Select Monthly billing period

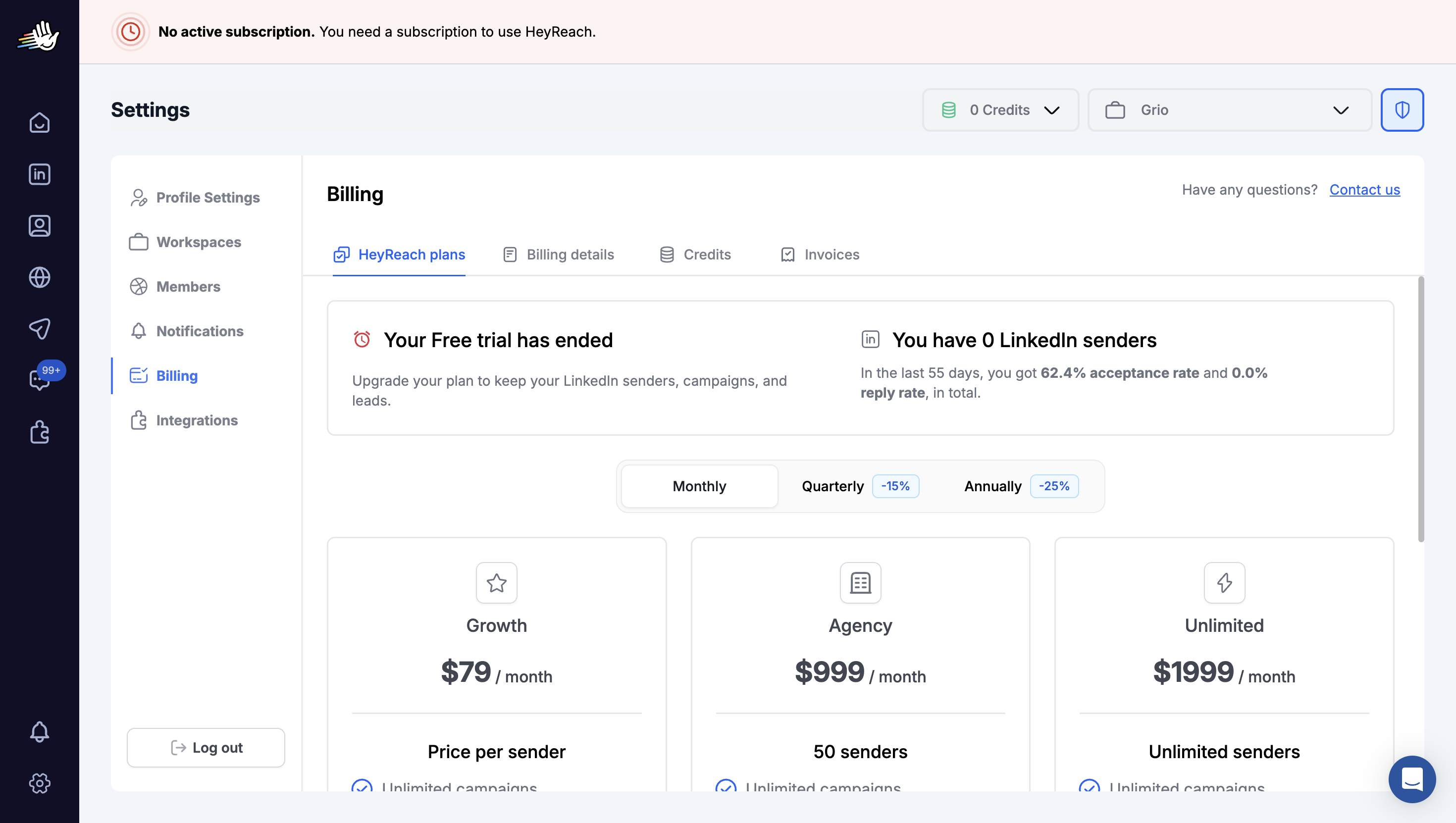point(699,486)
